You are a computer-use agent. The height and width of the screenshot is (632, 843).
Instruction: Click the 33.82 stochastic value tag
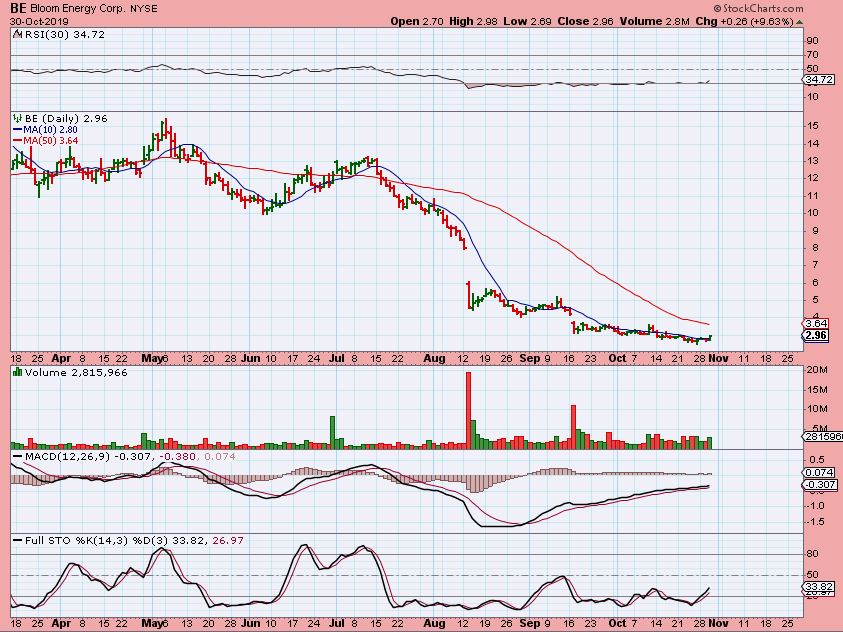(x=818, y=586)
